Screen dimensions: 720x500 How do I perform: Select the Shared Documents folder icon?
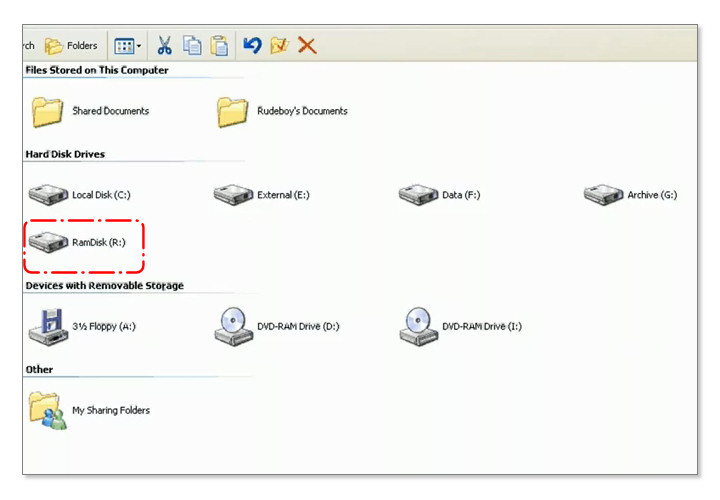pyautogui.click(x=47, y=112)
